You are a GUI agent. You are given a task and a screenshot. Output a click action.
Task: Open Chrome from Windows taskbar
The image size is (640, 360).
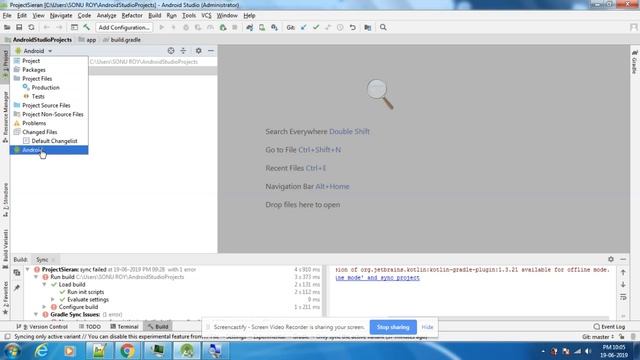(x=127, y=351)
